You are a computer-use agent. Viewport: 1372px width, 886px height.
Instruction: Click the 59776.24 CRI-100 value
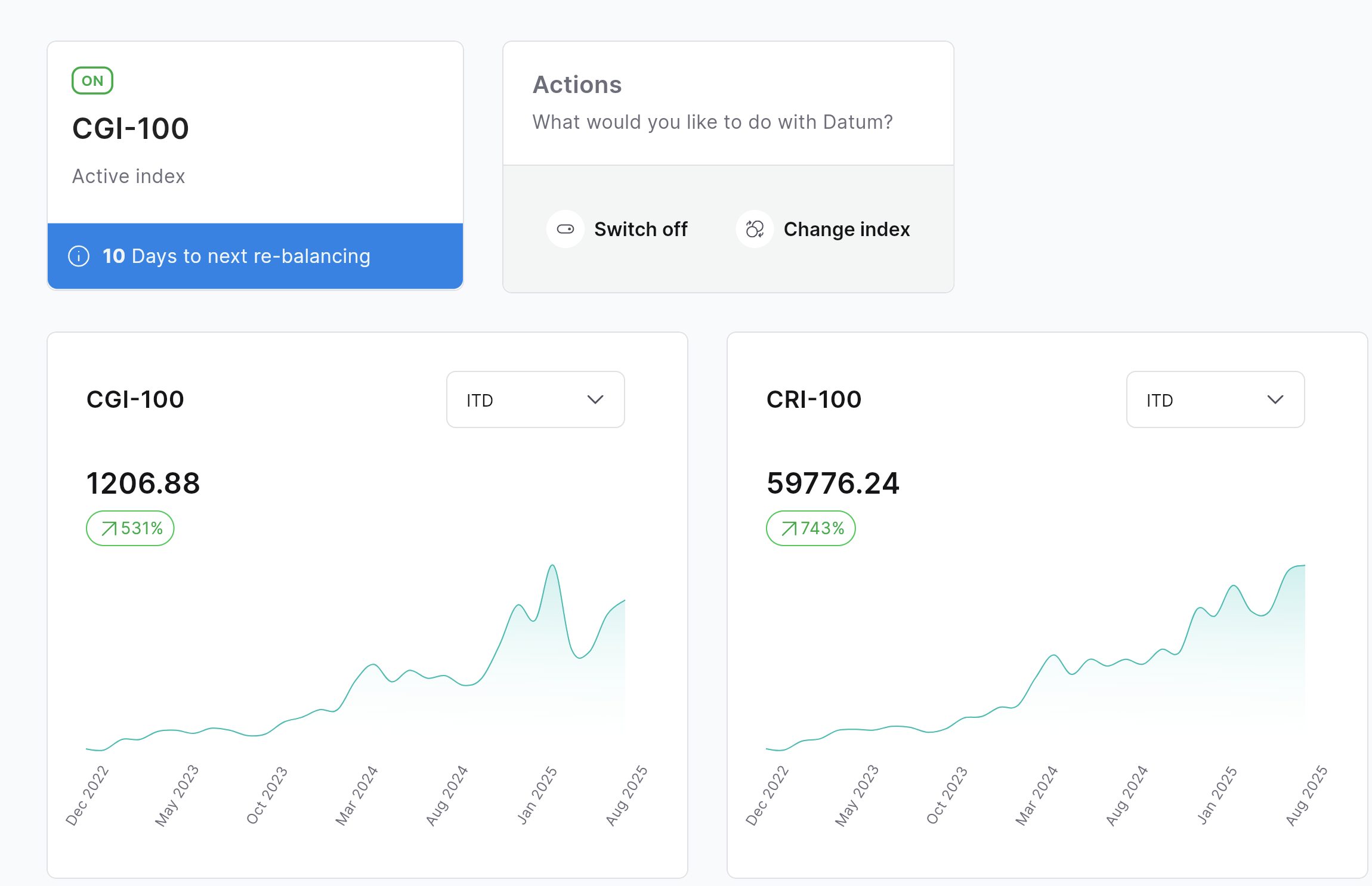pyautogui.click(x=833, y=483)
